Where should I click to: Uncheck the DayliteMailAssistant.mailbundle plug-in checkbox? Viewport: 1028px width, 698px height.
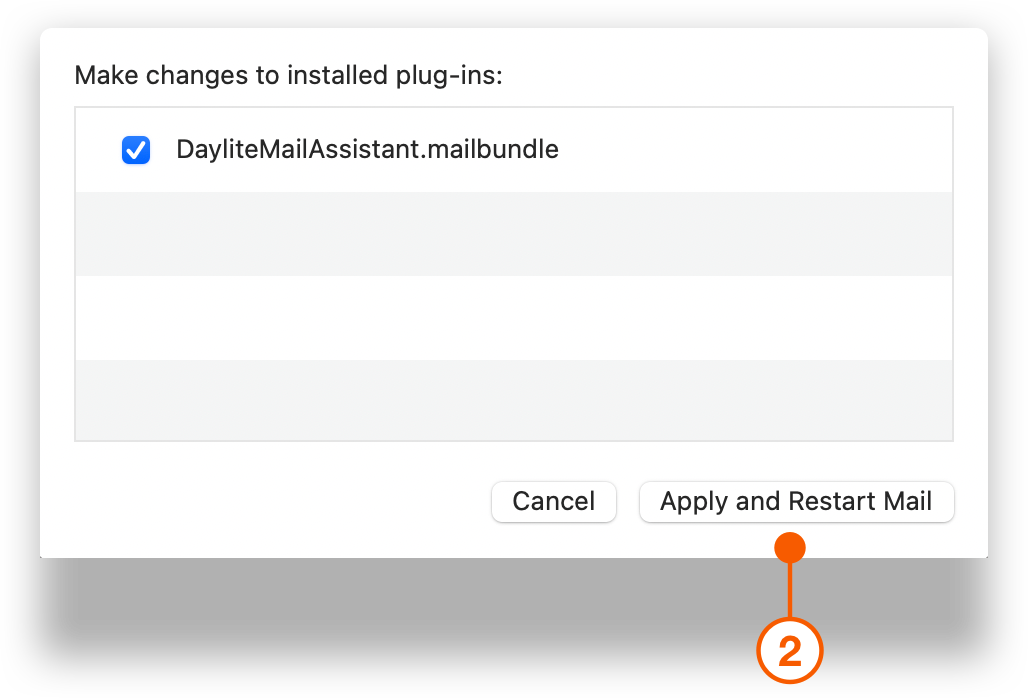[136, 149]
